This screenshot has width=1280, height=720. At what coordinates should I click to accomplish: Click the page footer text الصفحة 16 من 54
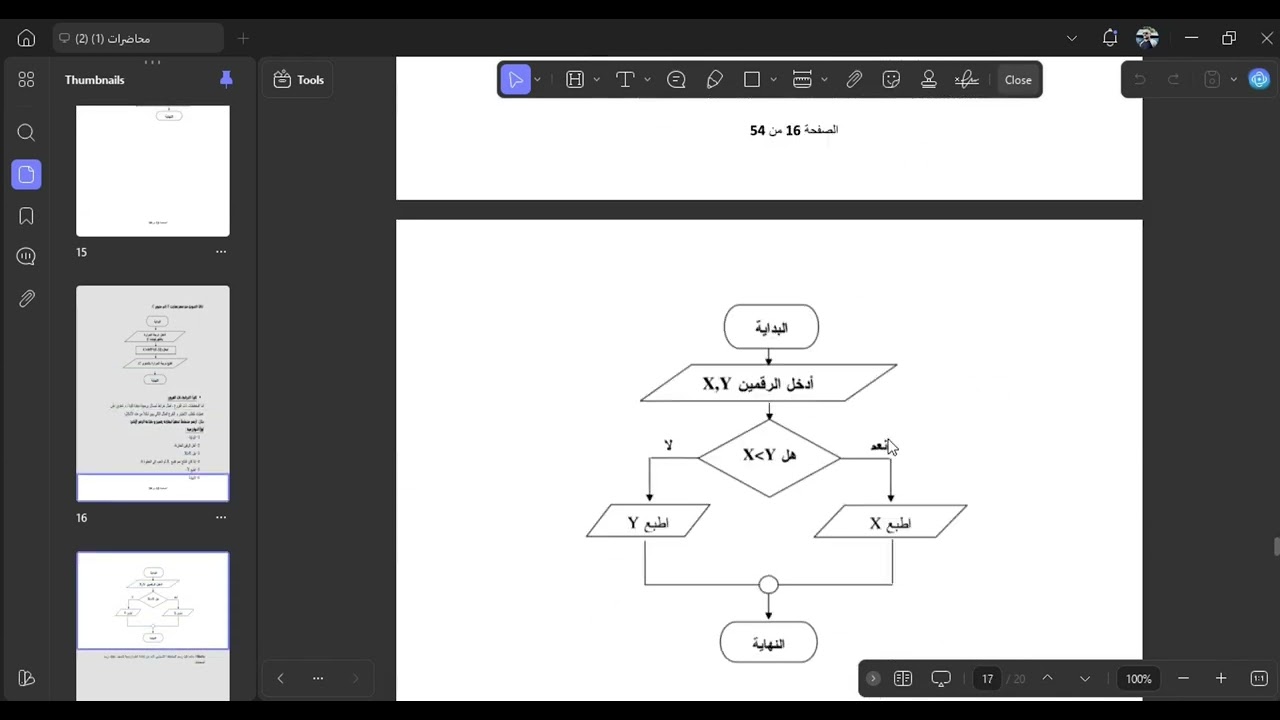pyautogui.click(x=794, y=130)
